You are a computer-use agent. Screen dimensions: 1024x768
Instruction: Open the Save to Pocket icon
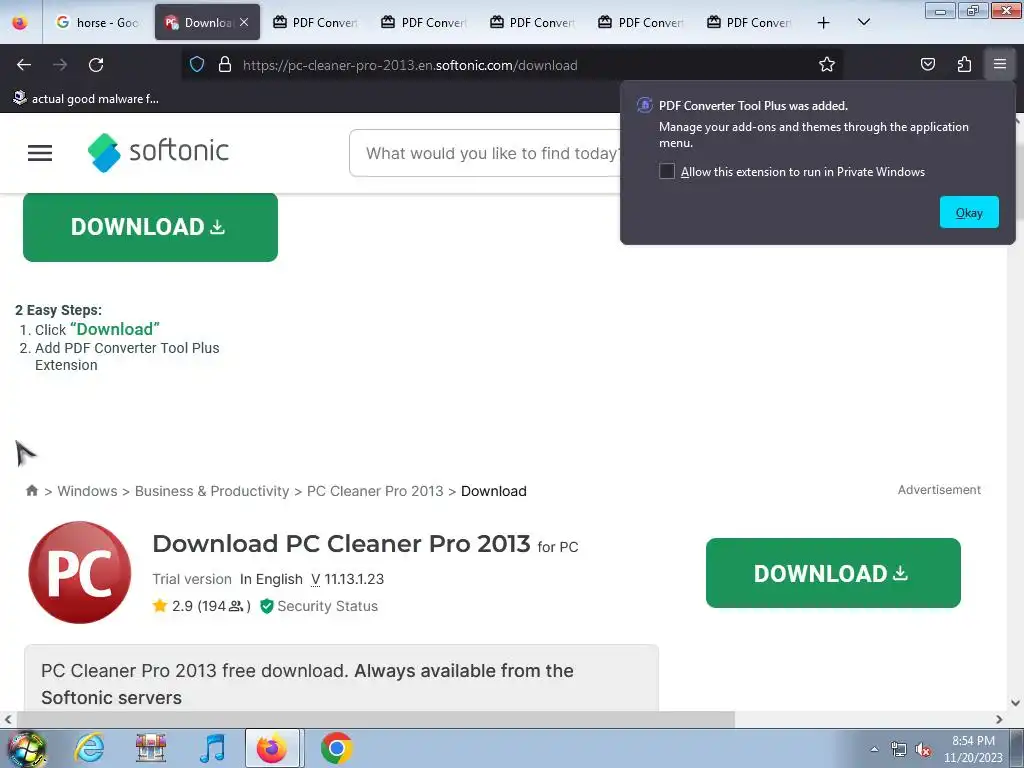pyautogui.click(x=927, y=65)
